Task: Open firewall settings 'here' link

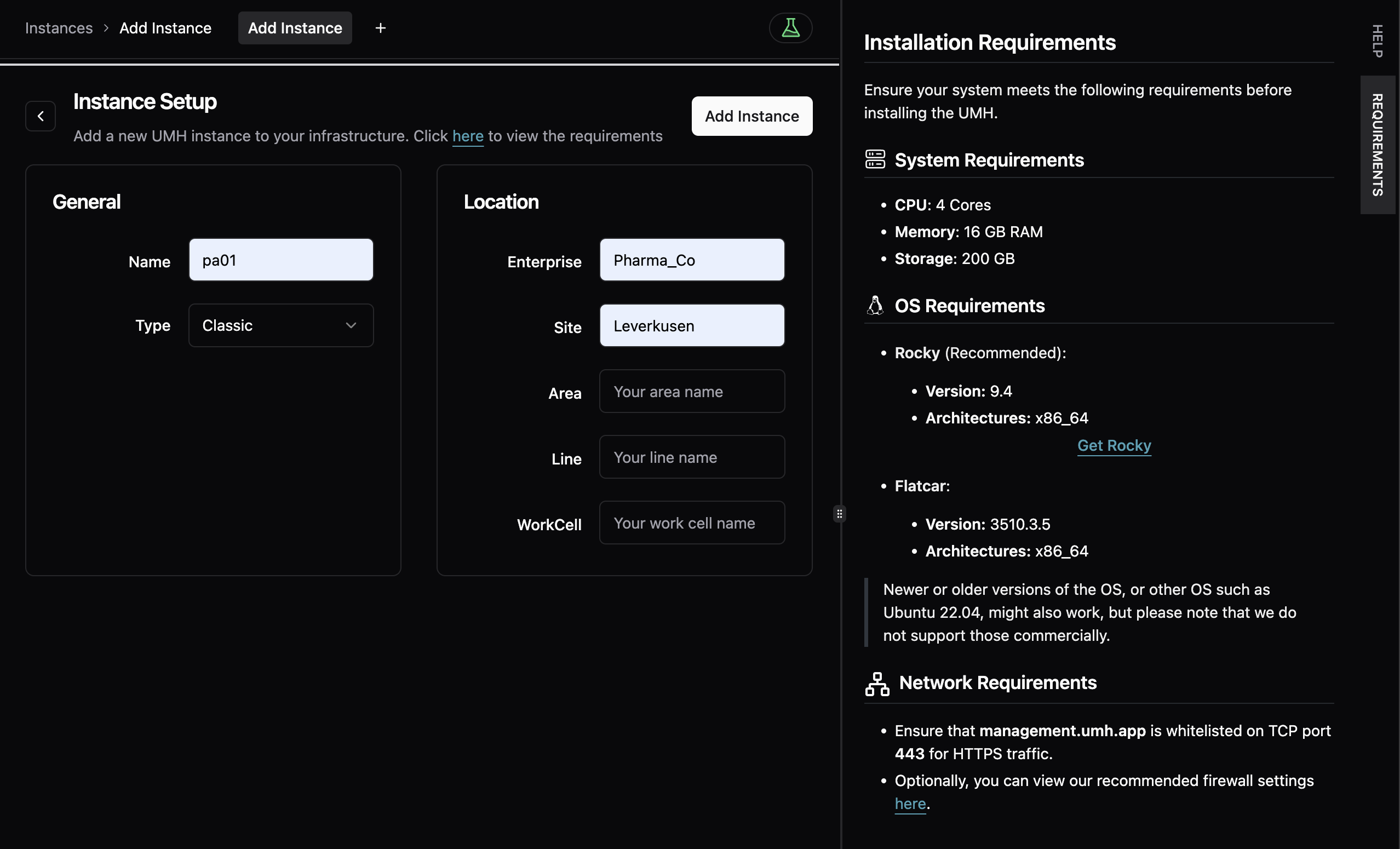Action: coord(910,804)
